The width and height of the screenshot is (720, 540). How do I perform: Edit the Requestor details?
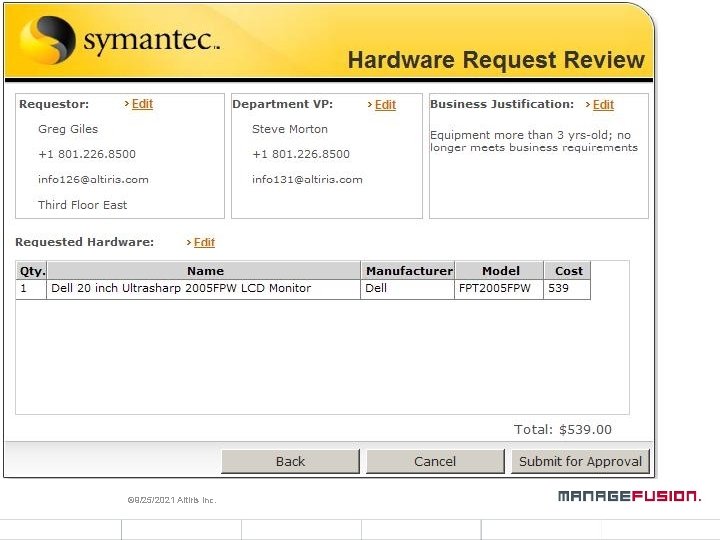click(x=142, y=104)
